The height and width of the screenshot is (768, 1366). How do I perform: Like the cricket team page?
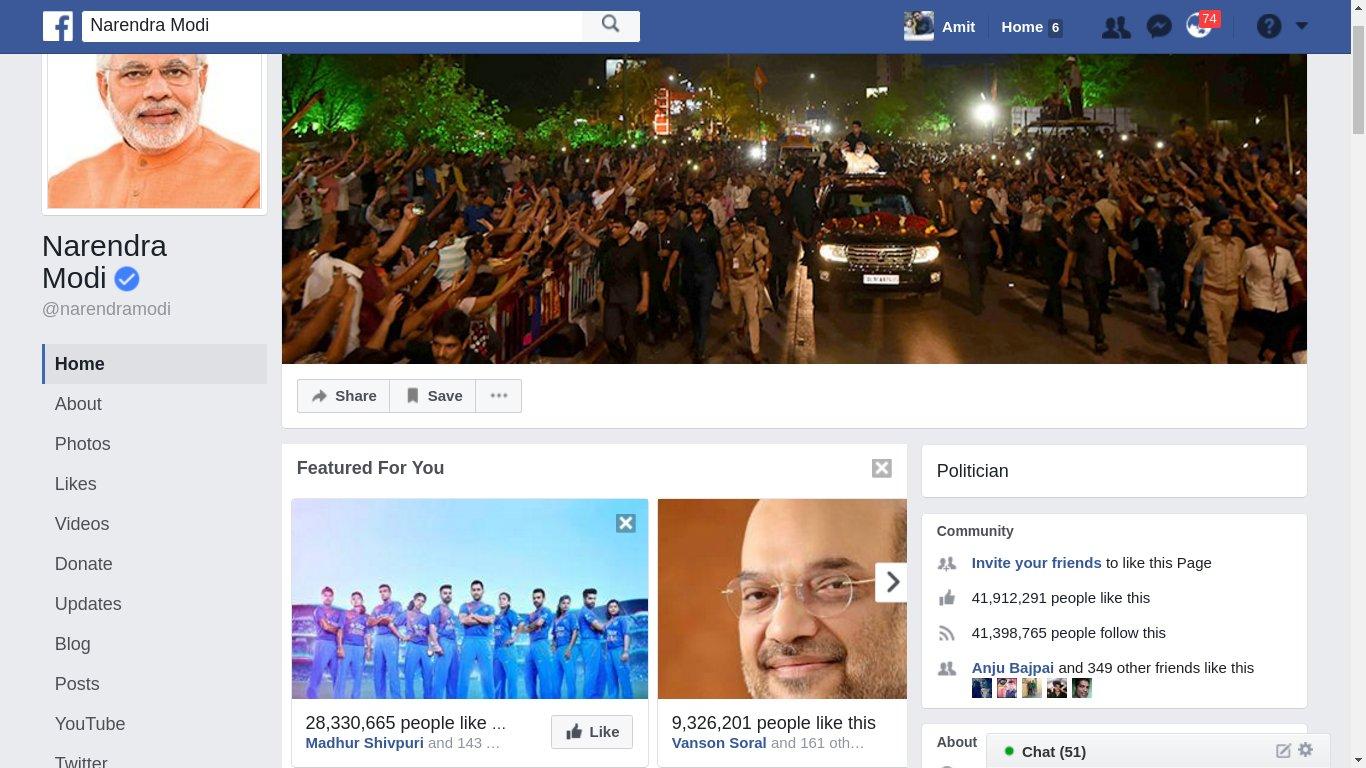(592, 732)
